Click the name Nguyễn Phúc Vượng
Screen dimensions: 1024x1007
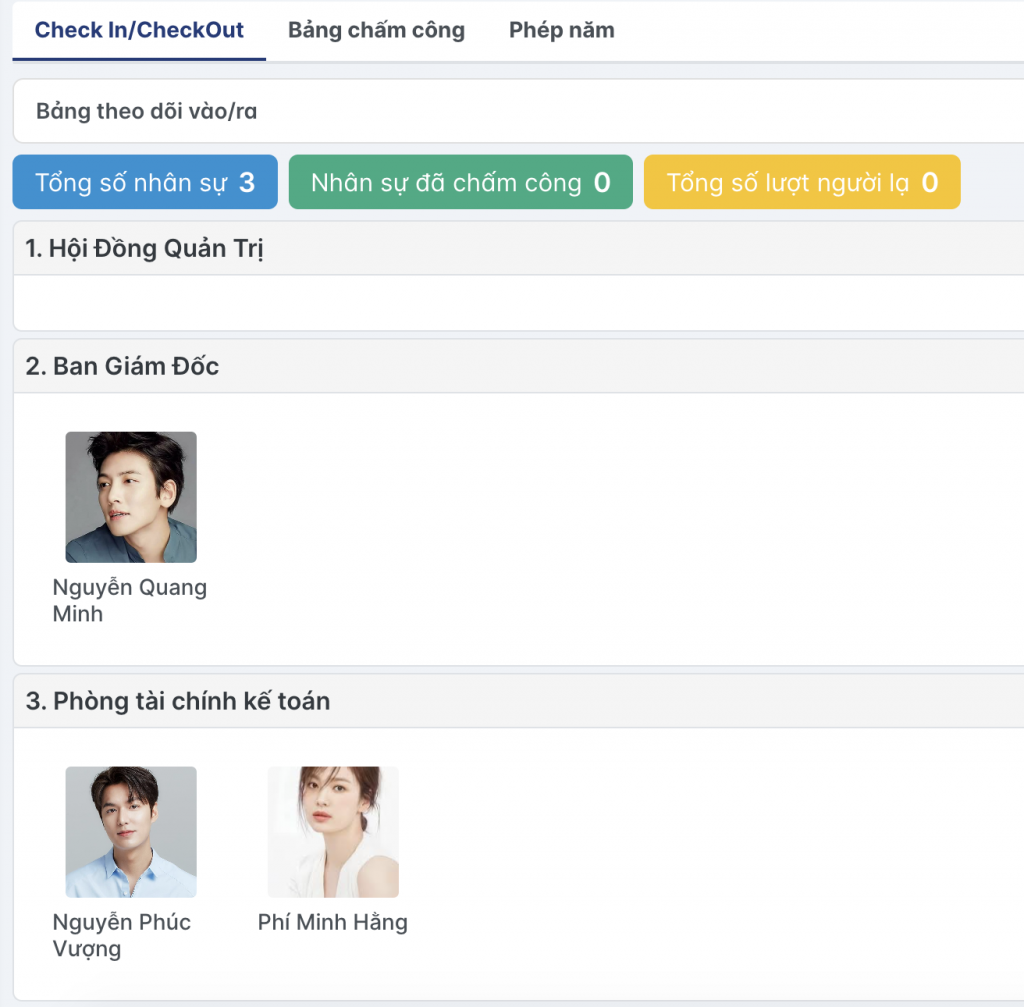[121, 935]
